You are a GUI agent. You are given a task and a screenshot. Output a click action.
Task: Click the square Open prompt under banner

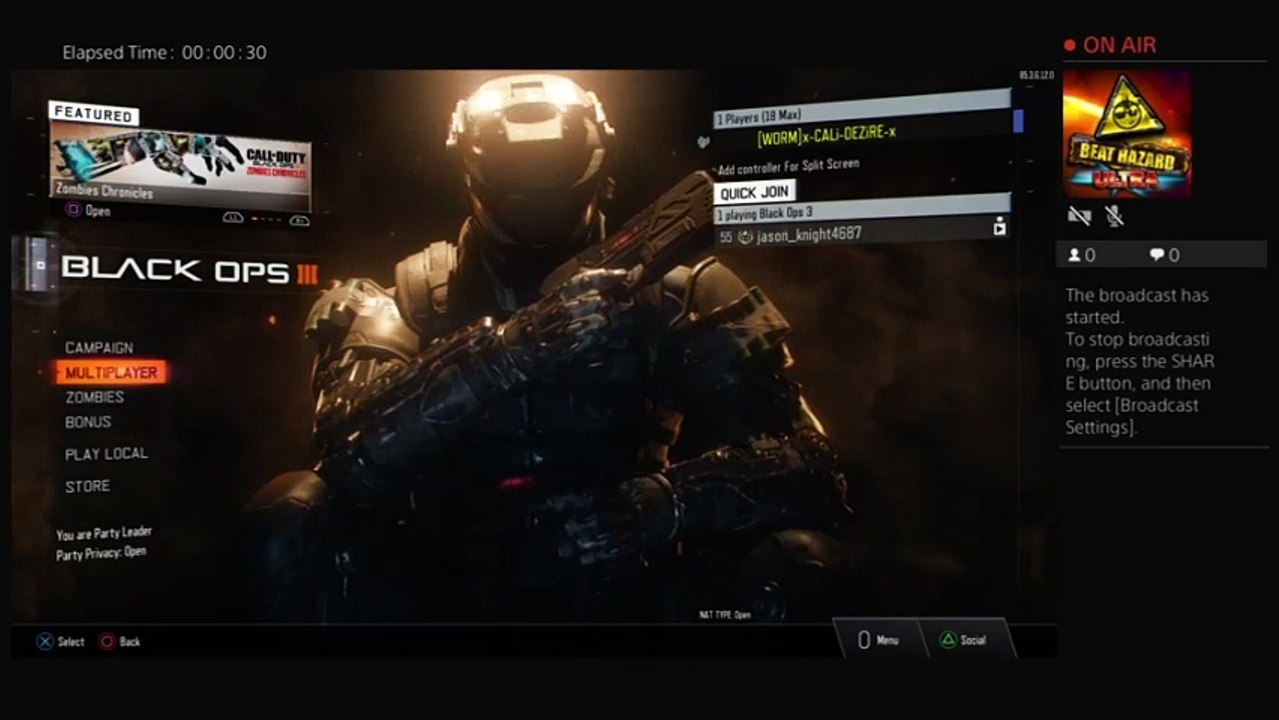(88, 211)
